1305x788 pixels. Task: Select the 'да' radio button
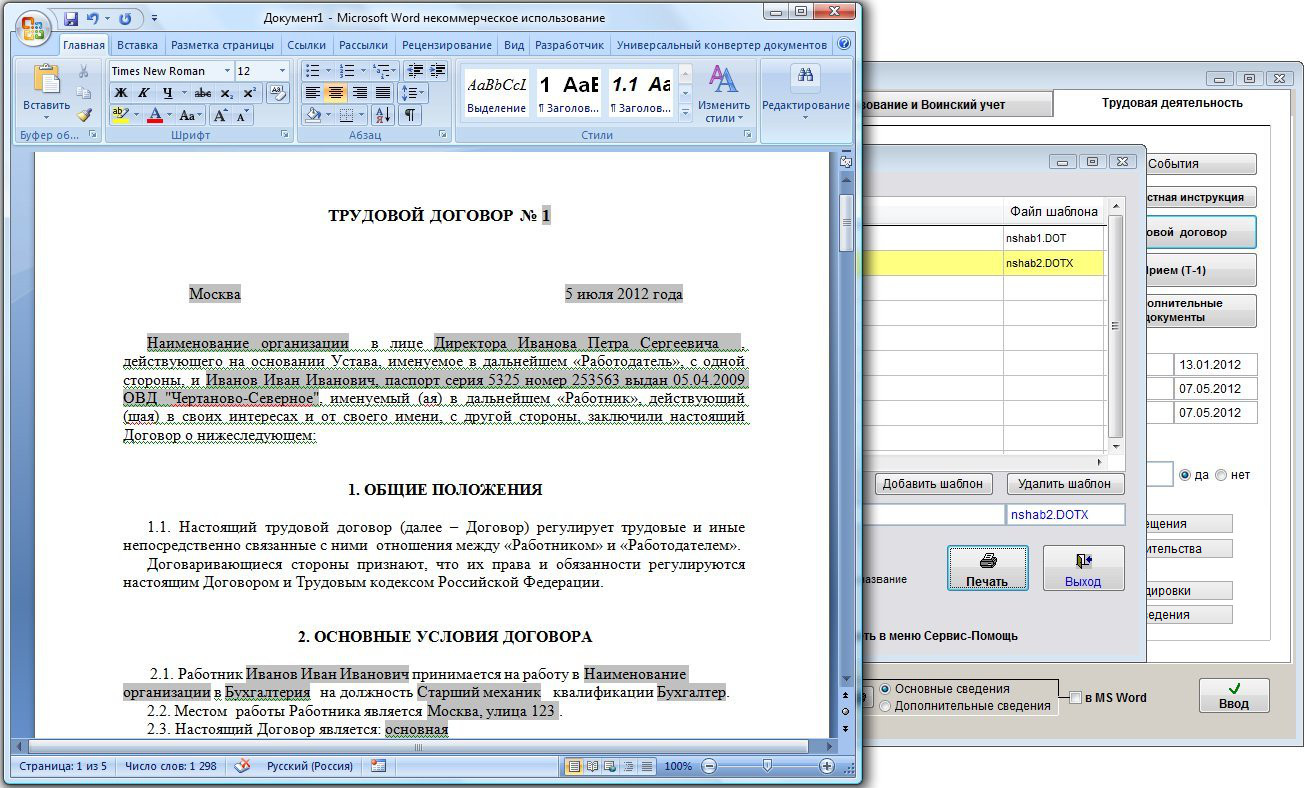pos(1185,475)
